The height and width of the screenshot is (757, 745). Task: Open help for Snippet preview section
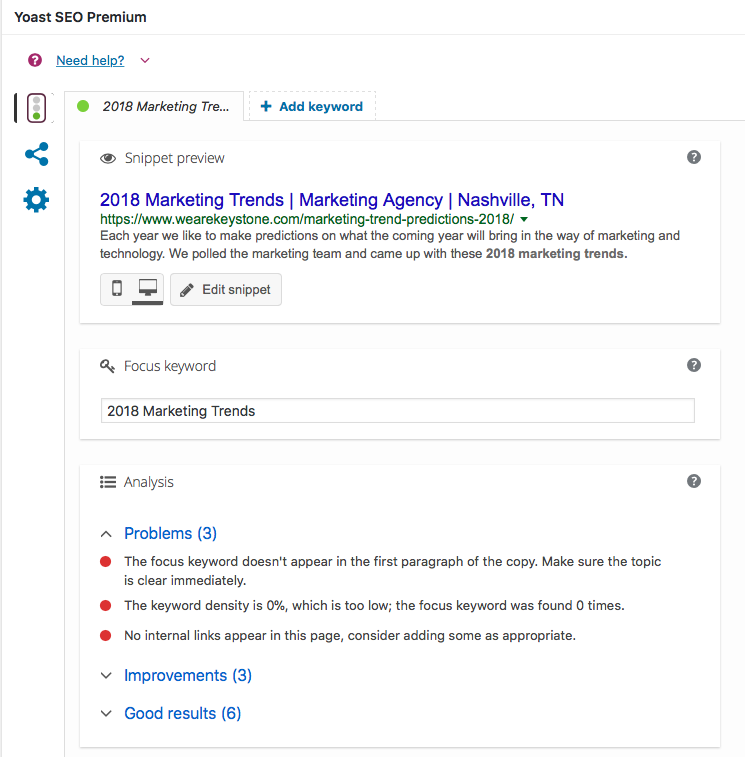[x=694, y=157]
